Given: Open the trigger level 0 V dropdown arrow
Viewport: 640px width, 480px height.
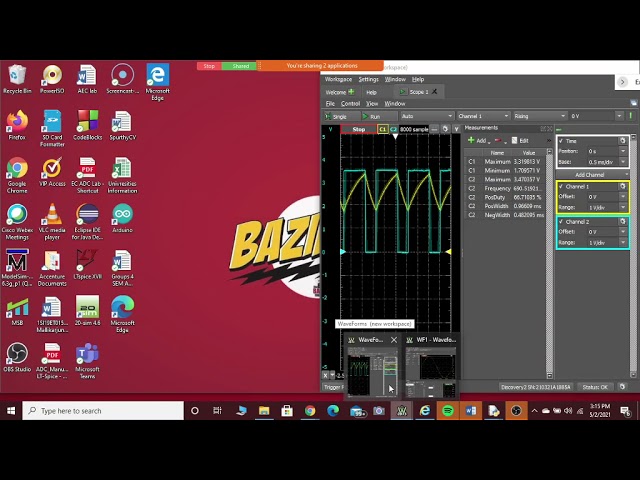Looking at the screenshot, I should click(x=619, y=116).
